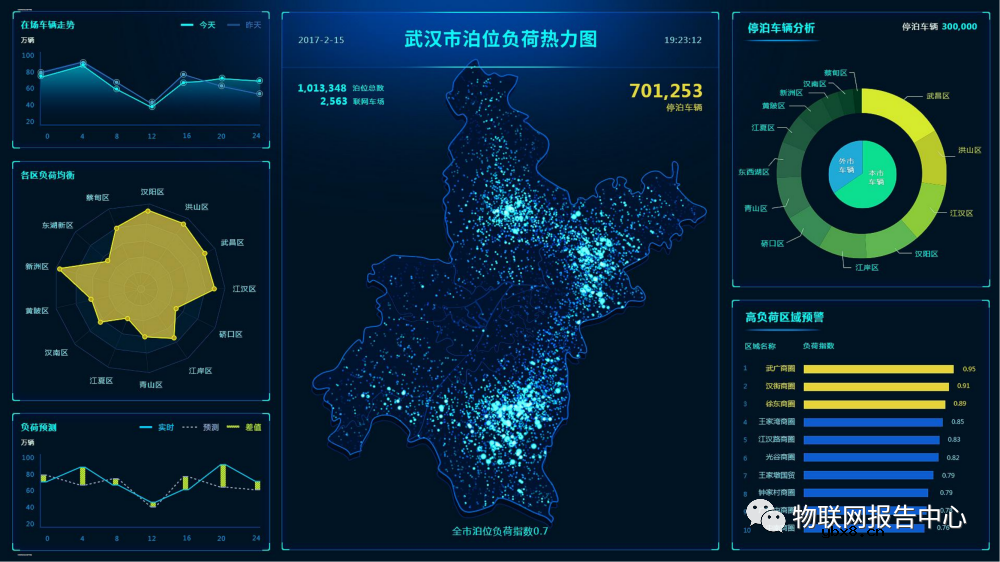The image size is (1000, 562).
Task: Select the 外市车辆 blue pie slice
Action: point(845,165)
